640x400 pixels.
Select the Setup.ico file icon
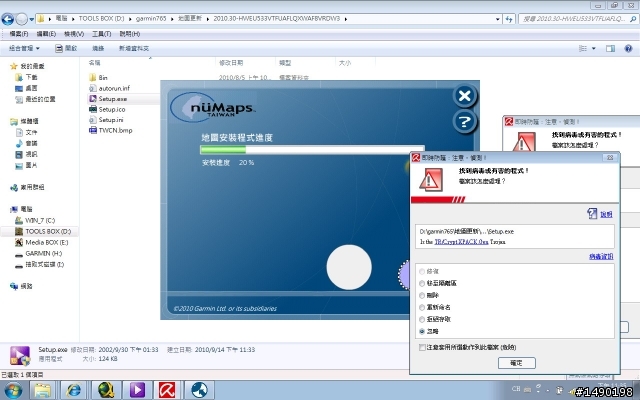[x=93, y=109]
